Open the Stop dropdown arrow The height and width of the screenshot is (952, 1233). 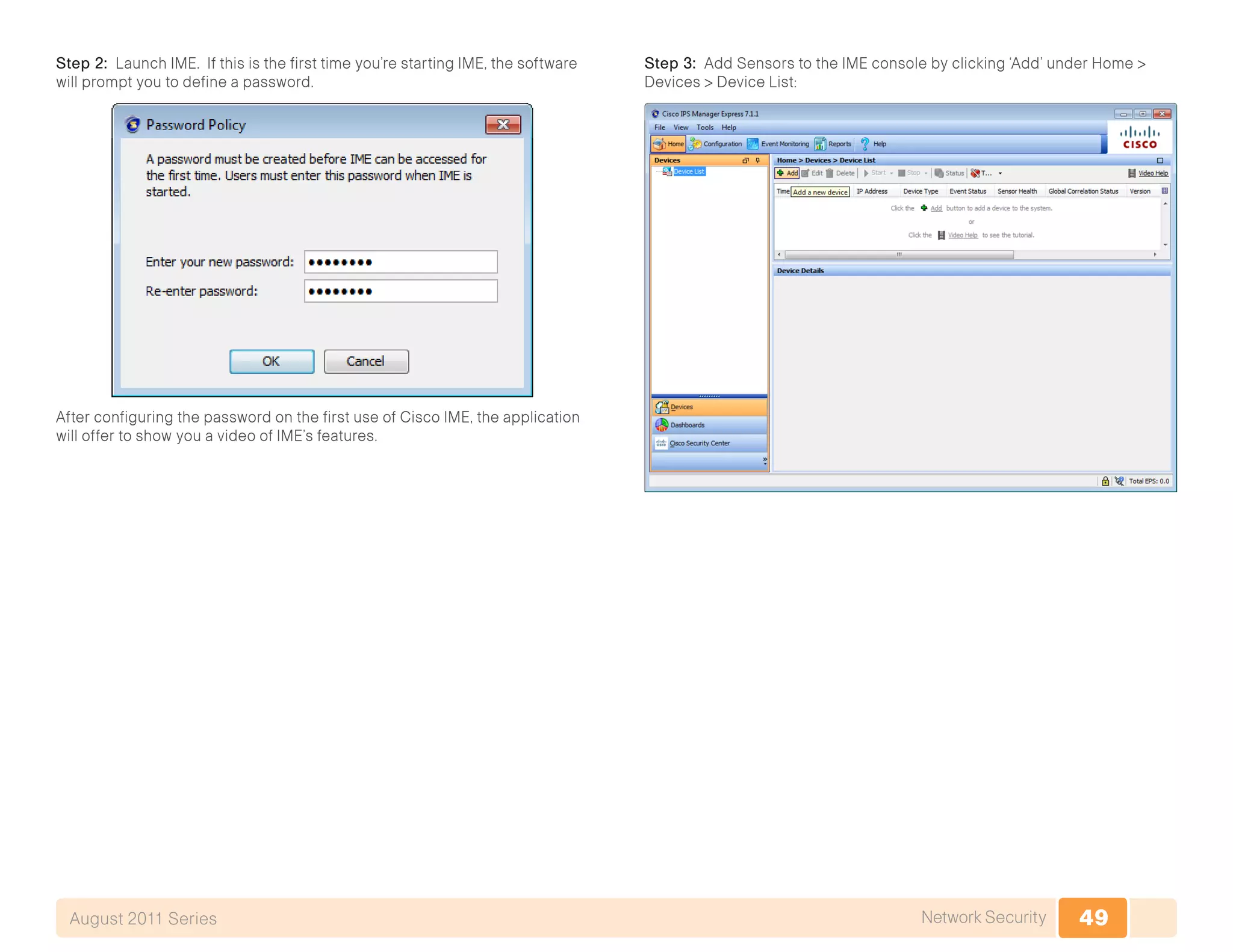coord(926,173)
